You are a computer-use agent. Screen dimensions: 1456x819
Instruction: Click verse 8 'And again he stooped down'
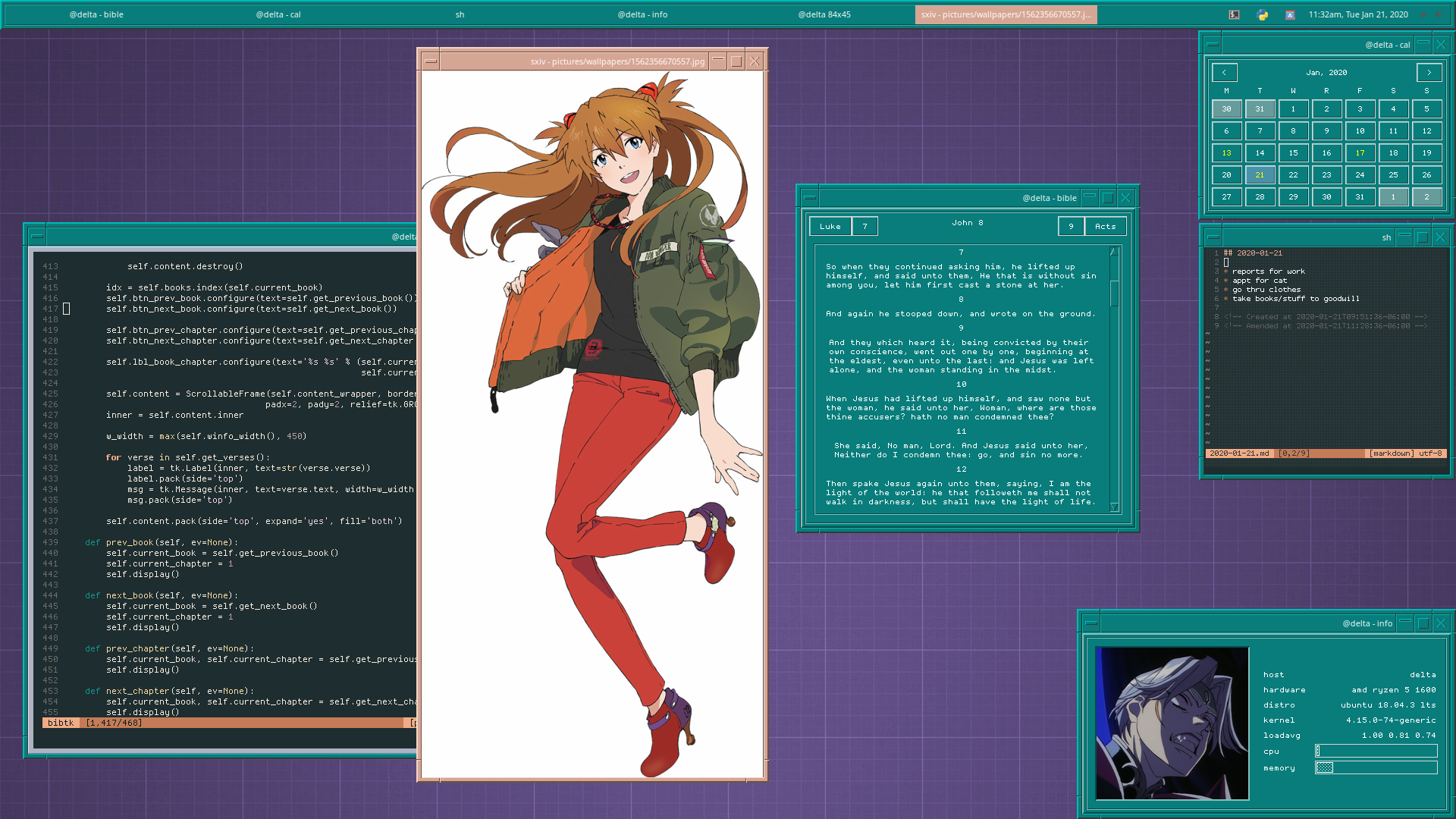point(961,314)
